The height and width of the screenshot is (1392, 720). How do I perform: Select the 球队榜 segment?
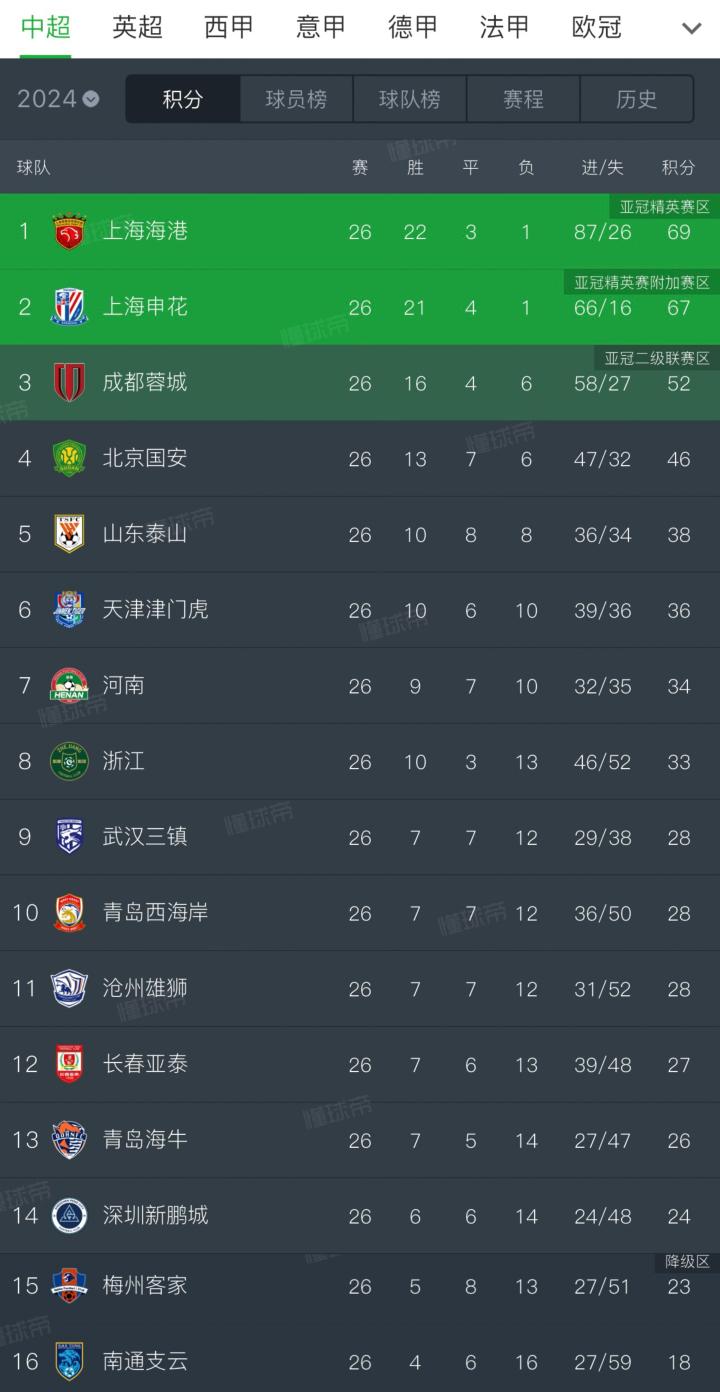pos(409,99)
